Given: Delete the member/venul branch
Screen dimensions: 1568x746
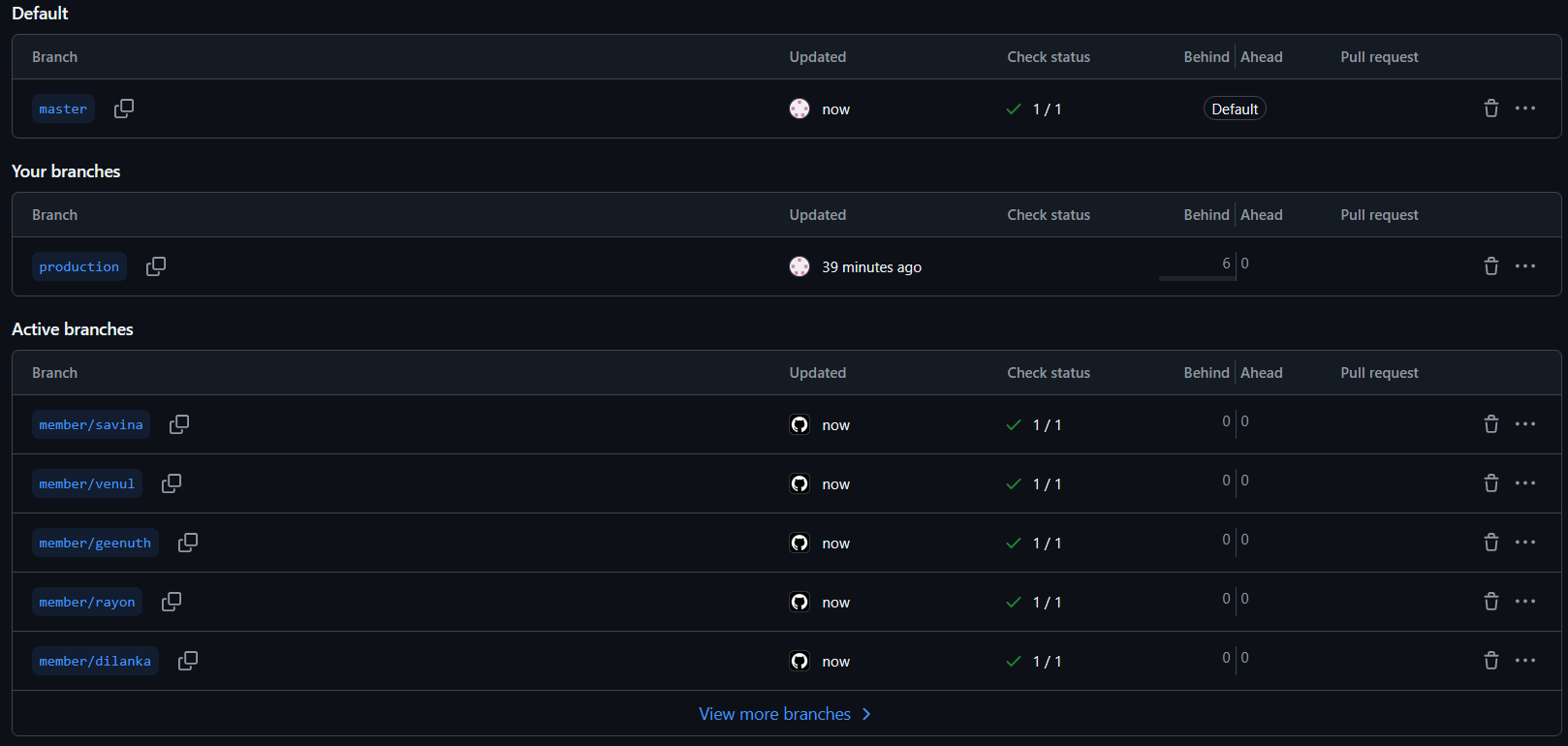Looking at the screenshot, I should pos(1491,483).
